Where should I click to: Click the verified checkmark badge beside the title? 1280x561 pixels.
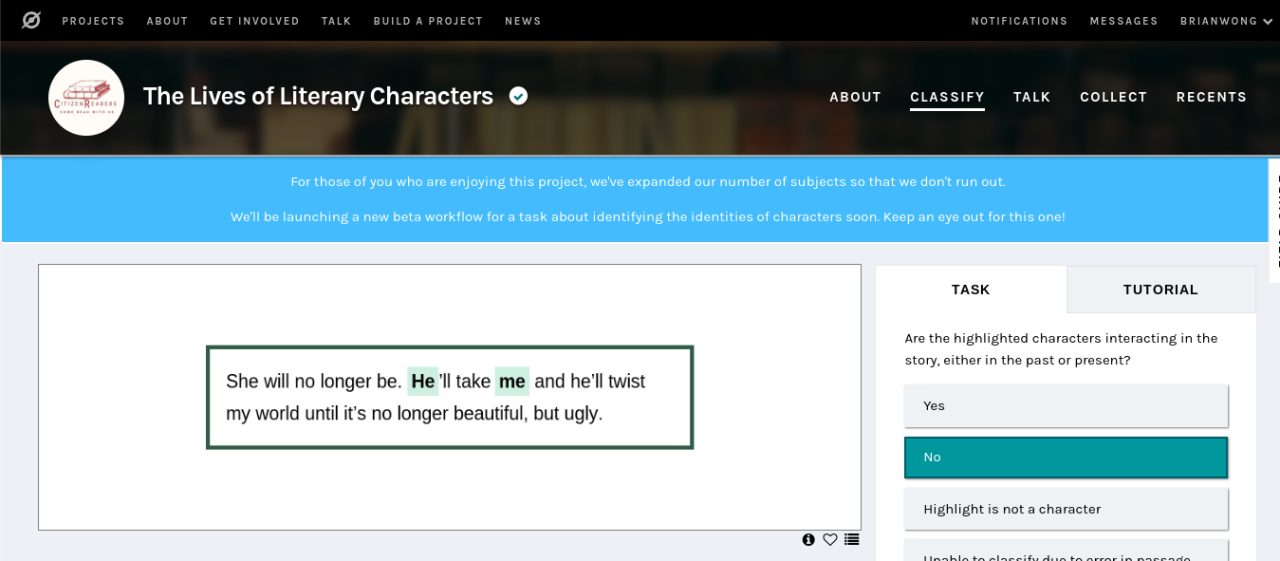click(x=518, y=96)
